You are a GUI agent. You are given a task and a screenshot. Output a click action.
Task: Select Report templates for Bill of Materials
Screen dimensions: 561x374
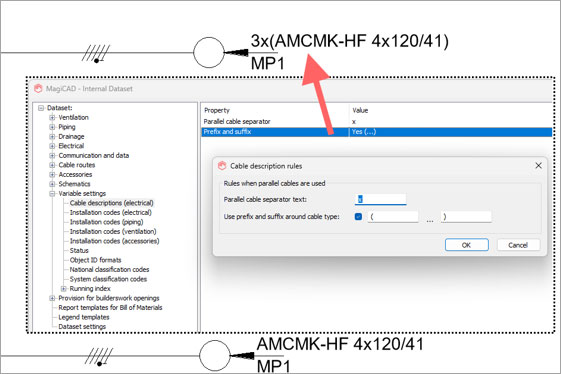coord(110,307)
